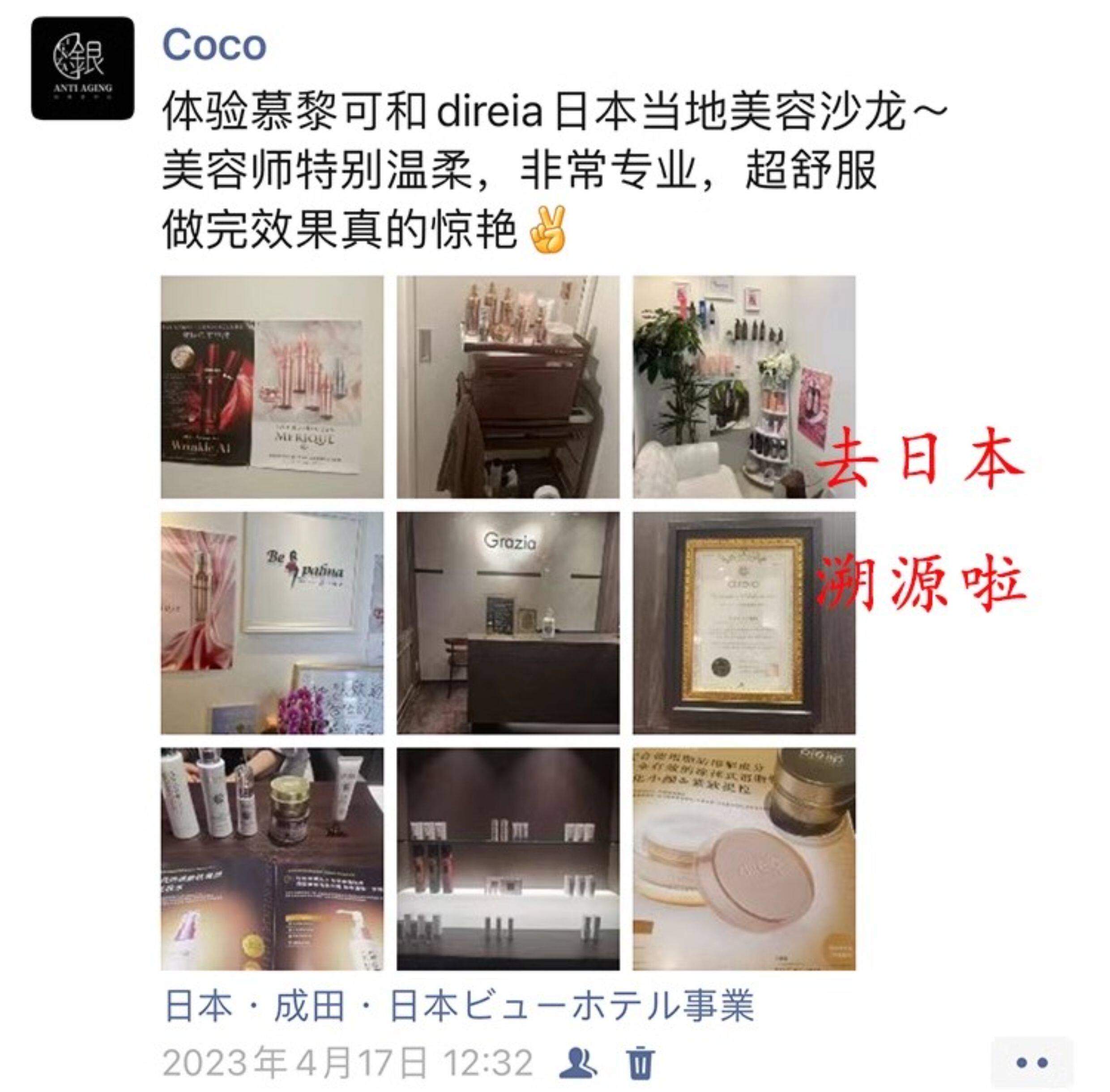The image size is (1110, 1092).
Task: Open the compact powder product photo
Action: [744, 859]
